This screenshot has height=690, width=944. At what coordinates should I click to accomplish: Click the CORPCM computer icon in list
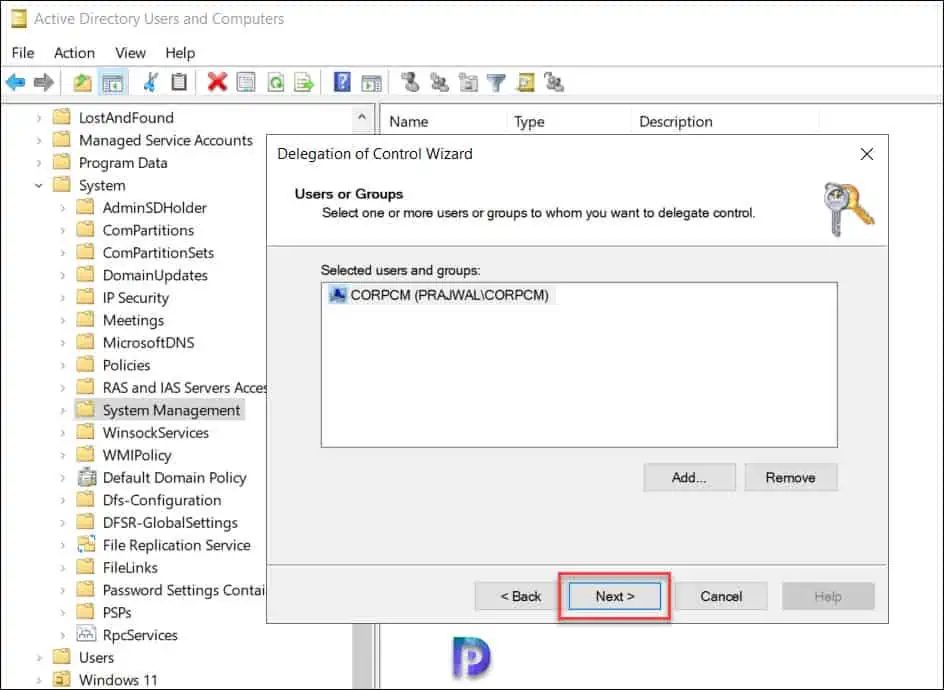(x=338, y=294)
